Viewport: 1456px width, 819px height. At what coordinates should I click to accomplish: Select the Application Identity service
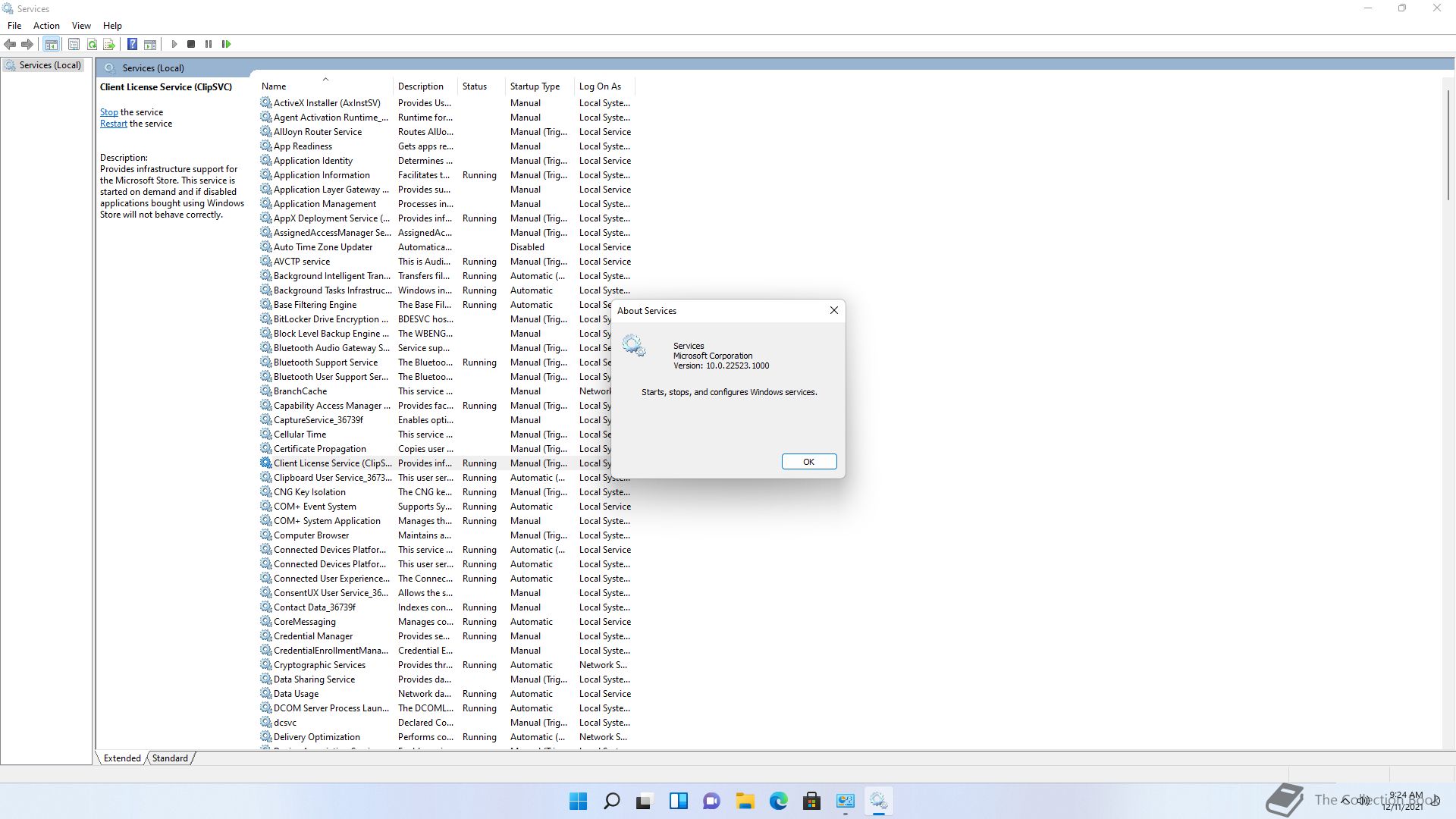[x=446, y=161]
